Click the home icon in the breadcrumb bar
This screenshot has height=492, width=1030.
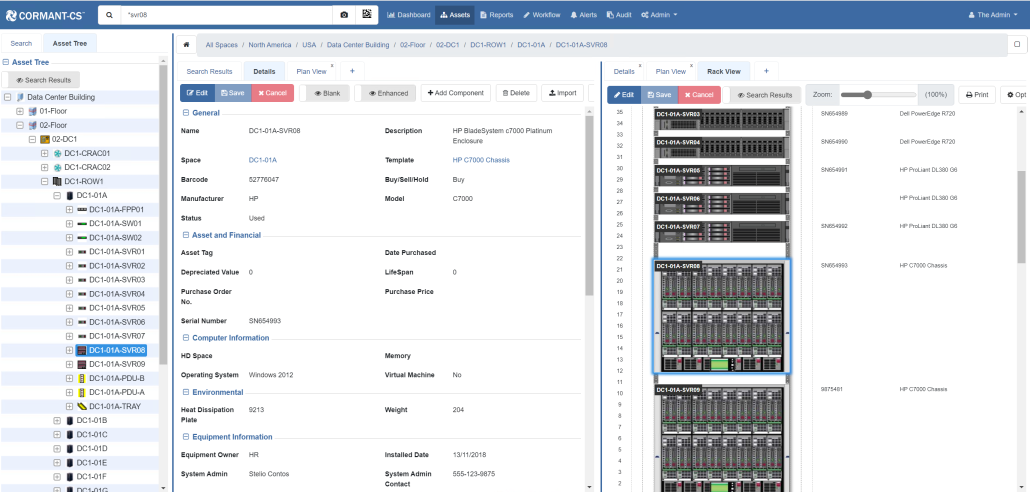pyautogui.click(x=187, y=45)
